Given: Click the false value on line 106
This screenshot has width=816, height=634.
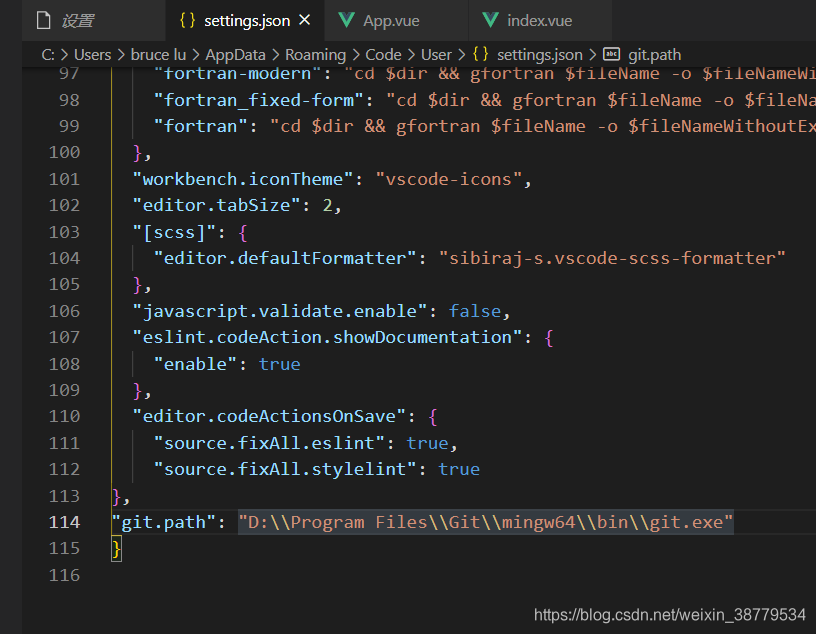Looking at the screenshot, I should (475, 311).
